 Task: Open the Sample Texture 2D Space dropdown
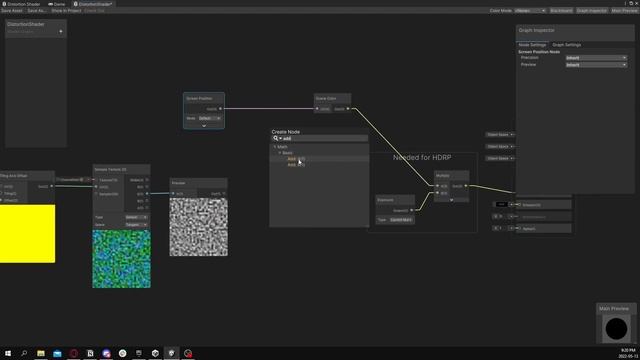coord(136,225)
